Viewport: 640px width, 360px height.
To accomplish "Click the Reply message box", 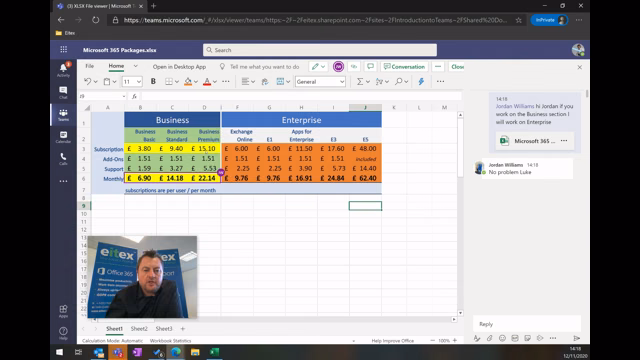I will [527, 324].
